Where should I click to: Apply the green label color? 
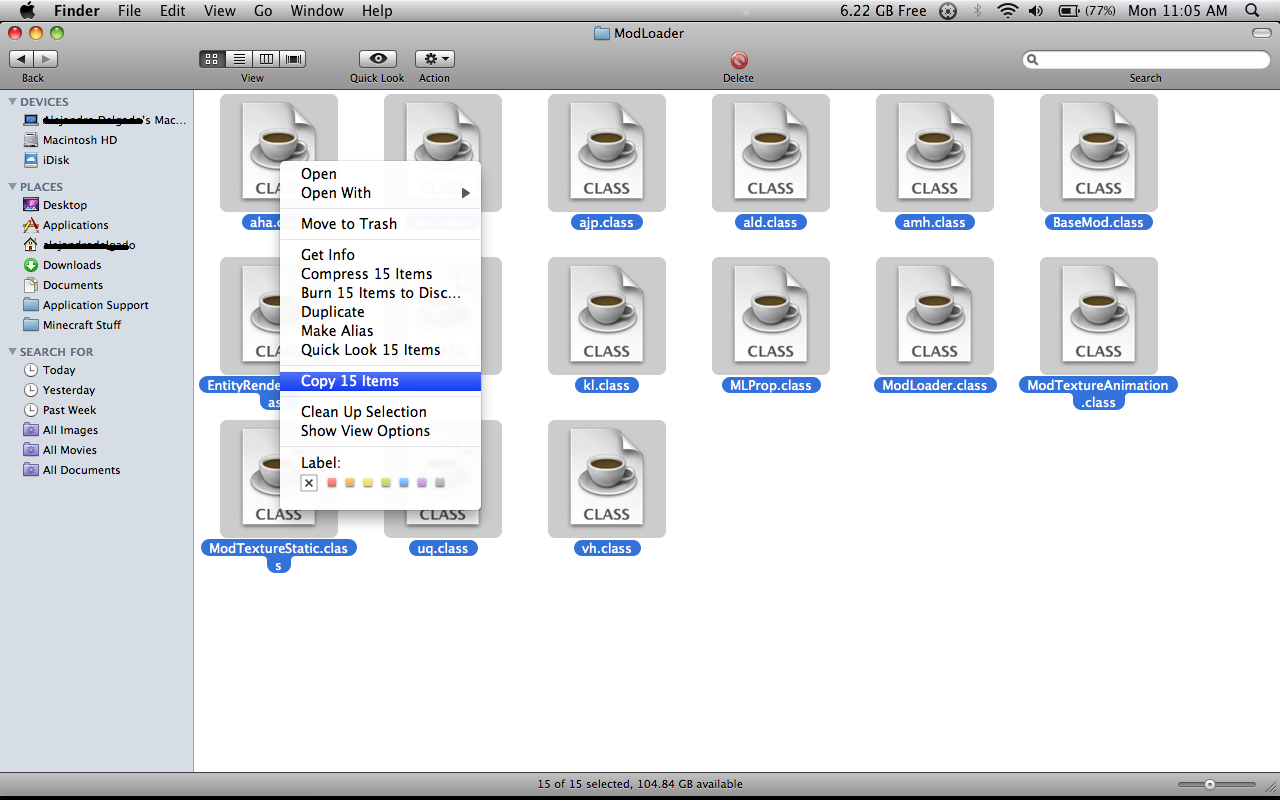click(386, 483)
